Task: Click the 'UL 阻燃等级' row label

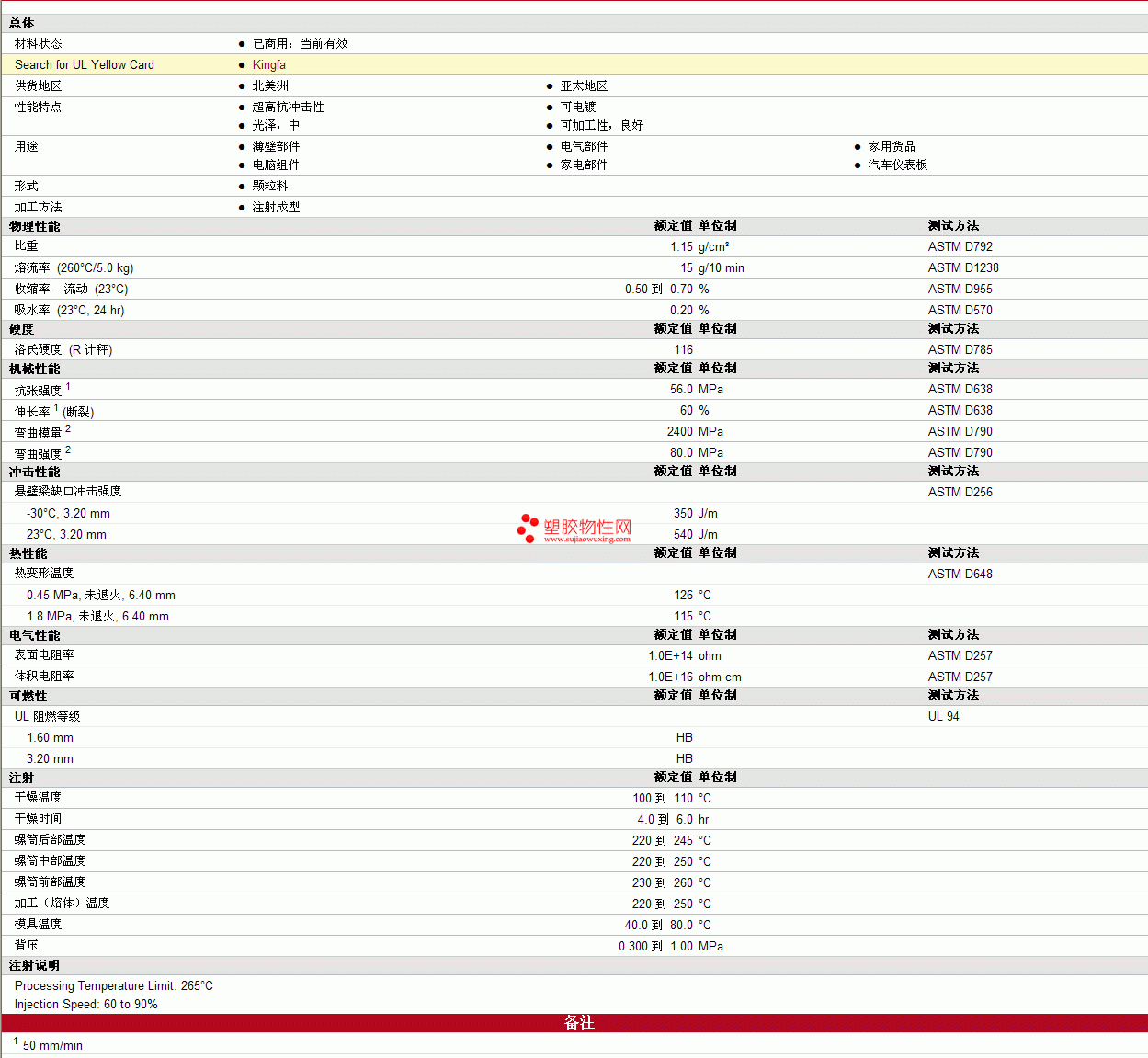Action: coord(47,716)
